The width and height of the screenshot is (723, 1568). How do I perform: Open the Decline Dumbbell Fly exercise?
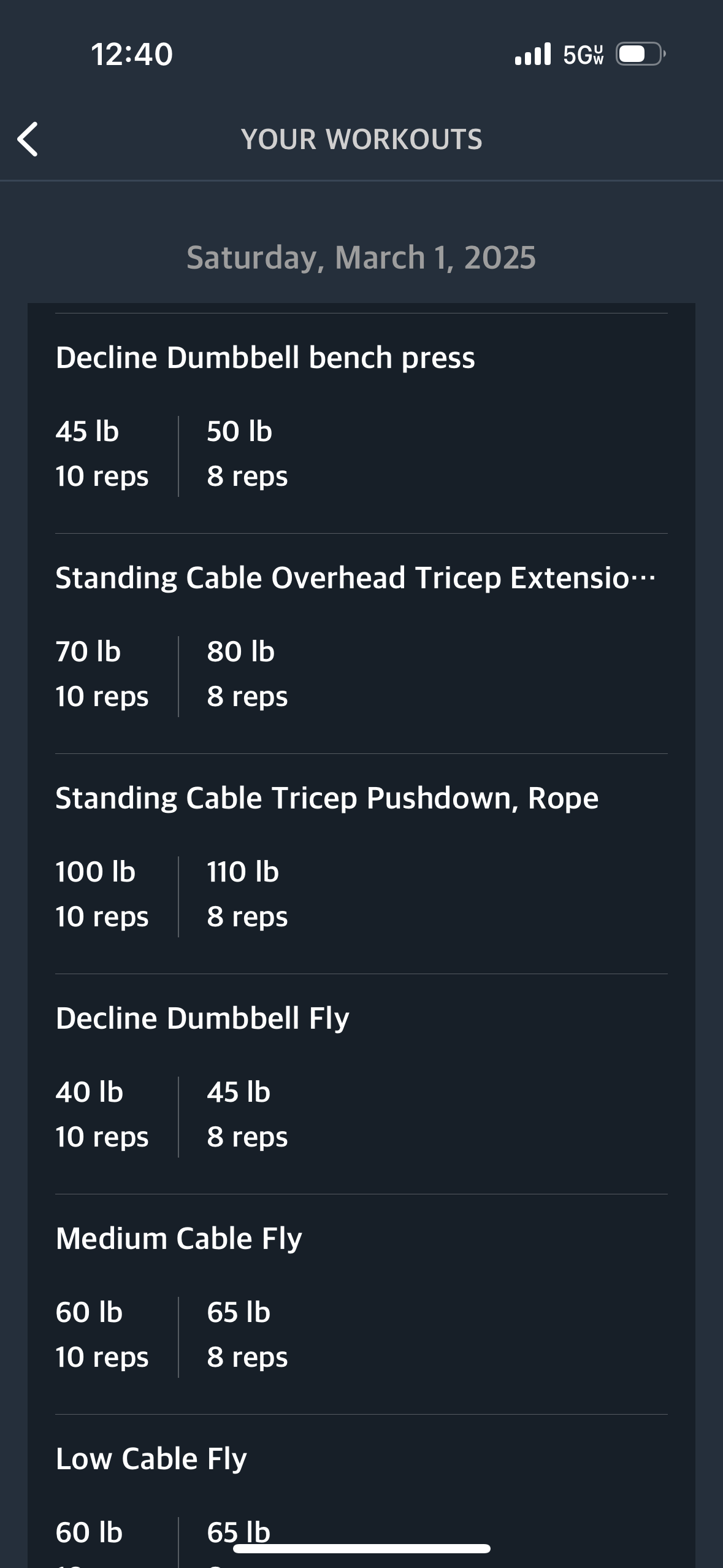coord(202,1018)
